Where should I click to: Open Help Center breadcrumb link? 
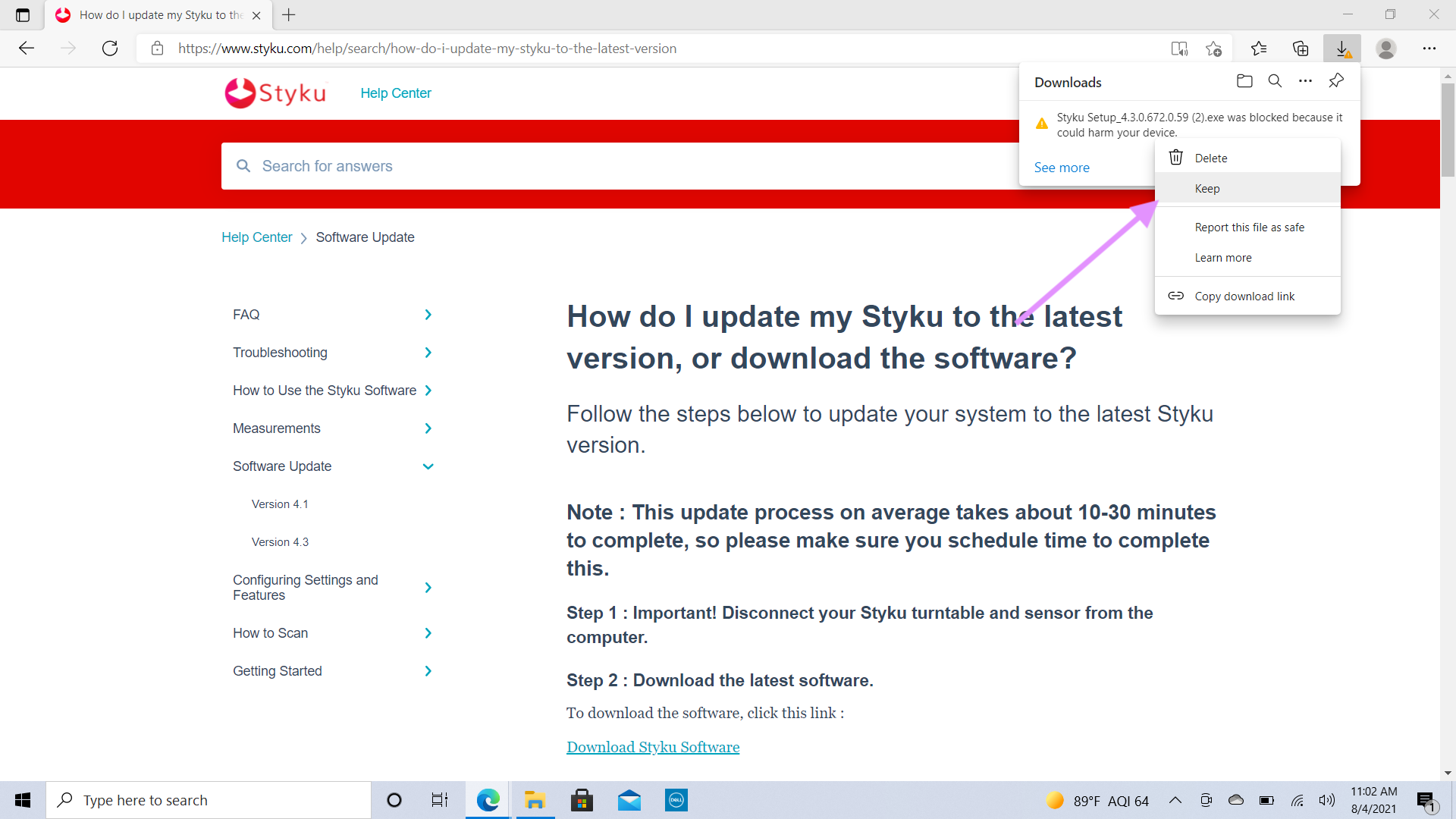[x=256, y=237]
